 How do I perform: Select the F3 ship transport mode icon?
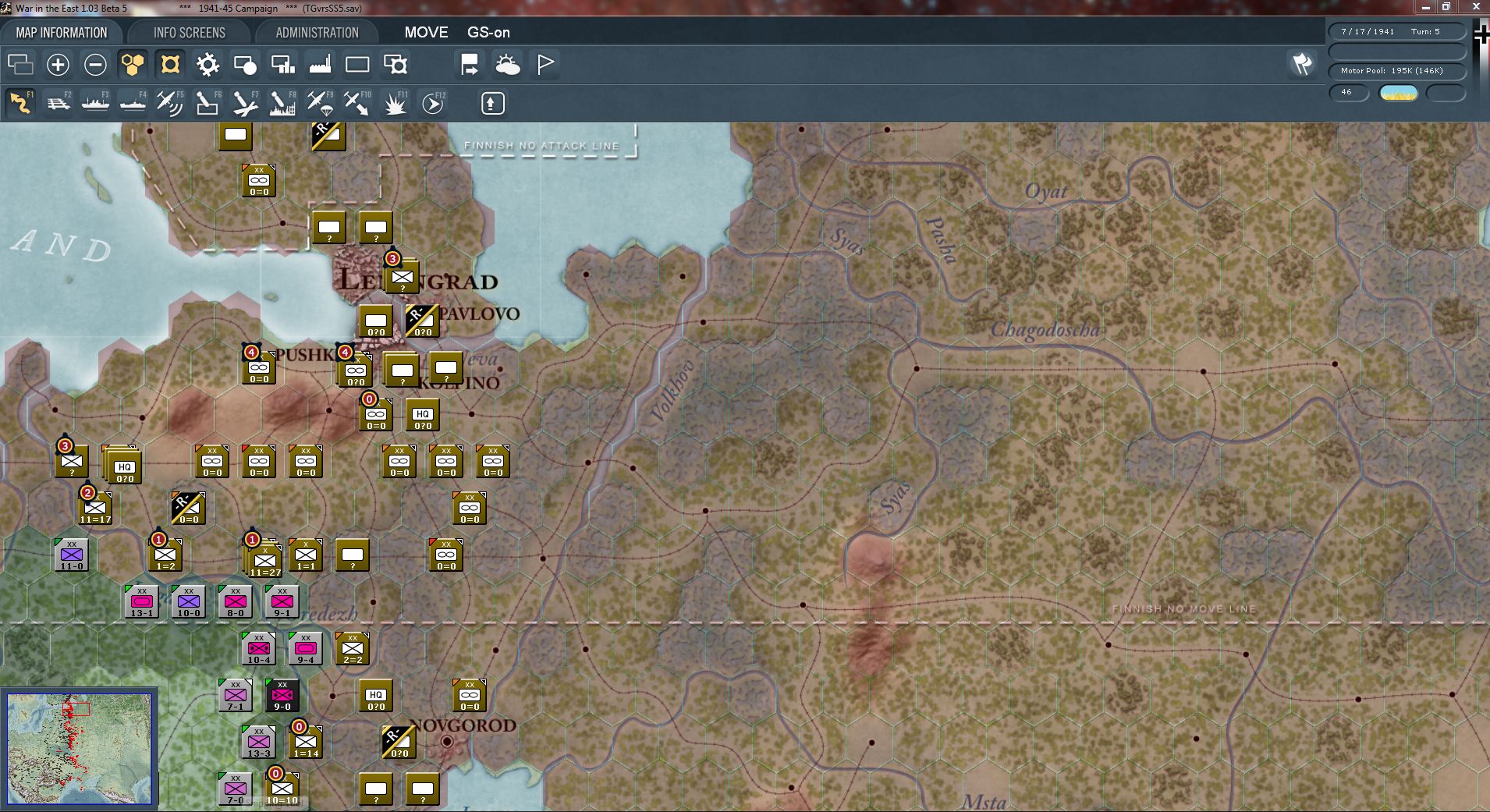[x=95, y=103]
